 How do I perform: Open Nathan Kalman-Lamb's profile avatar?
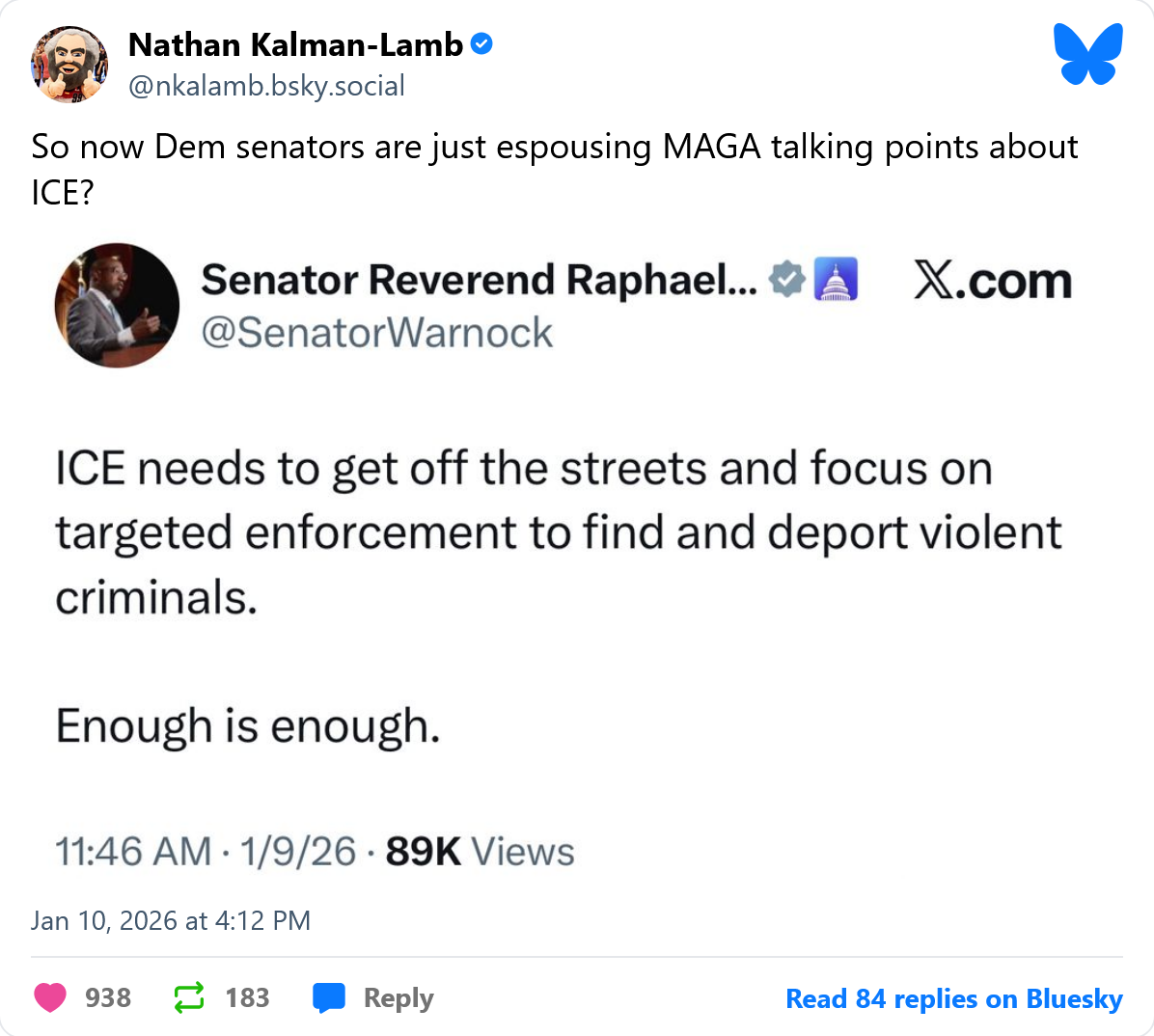(x=69, y=64)
